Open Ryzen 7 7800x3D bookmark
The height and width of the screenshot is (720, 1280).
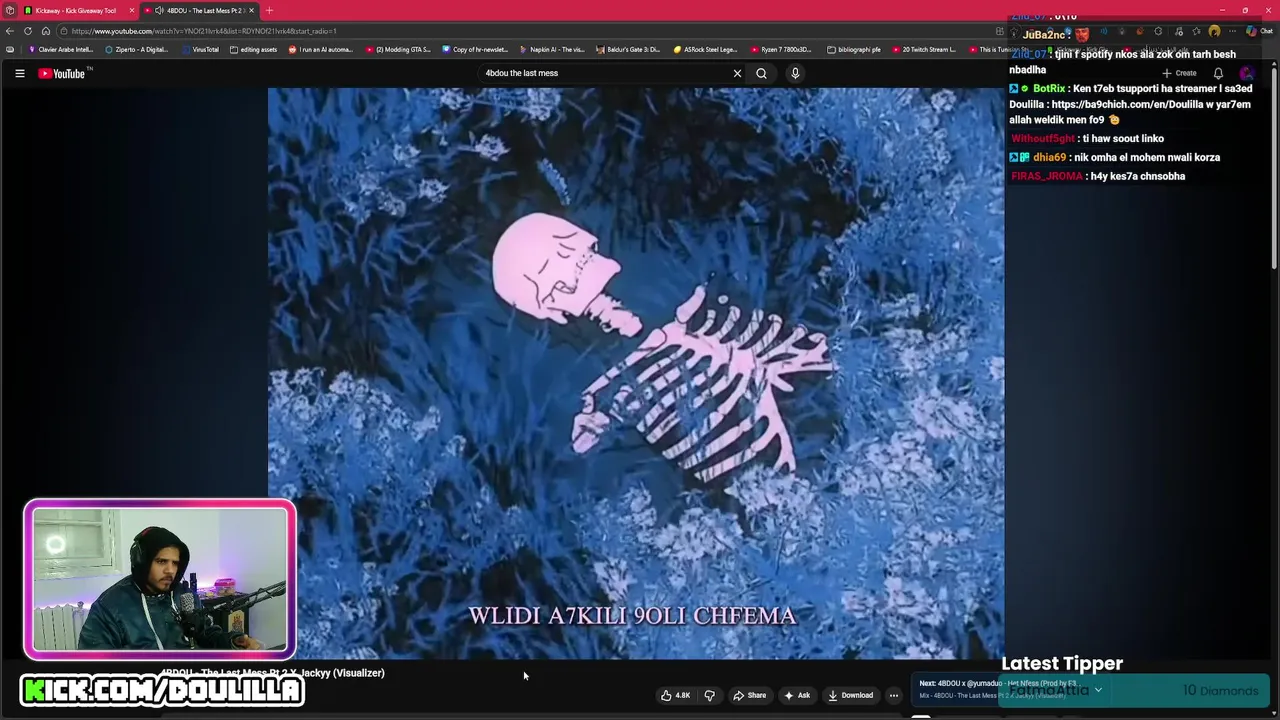pyautogui.click(x=781, y=49)
